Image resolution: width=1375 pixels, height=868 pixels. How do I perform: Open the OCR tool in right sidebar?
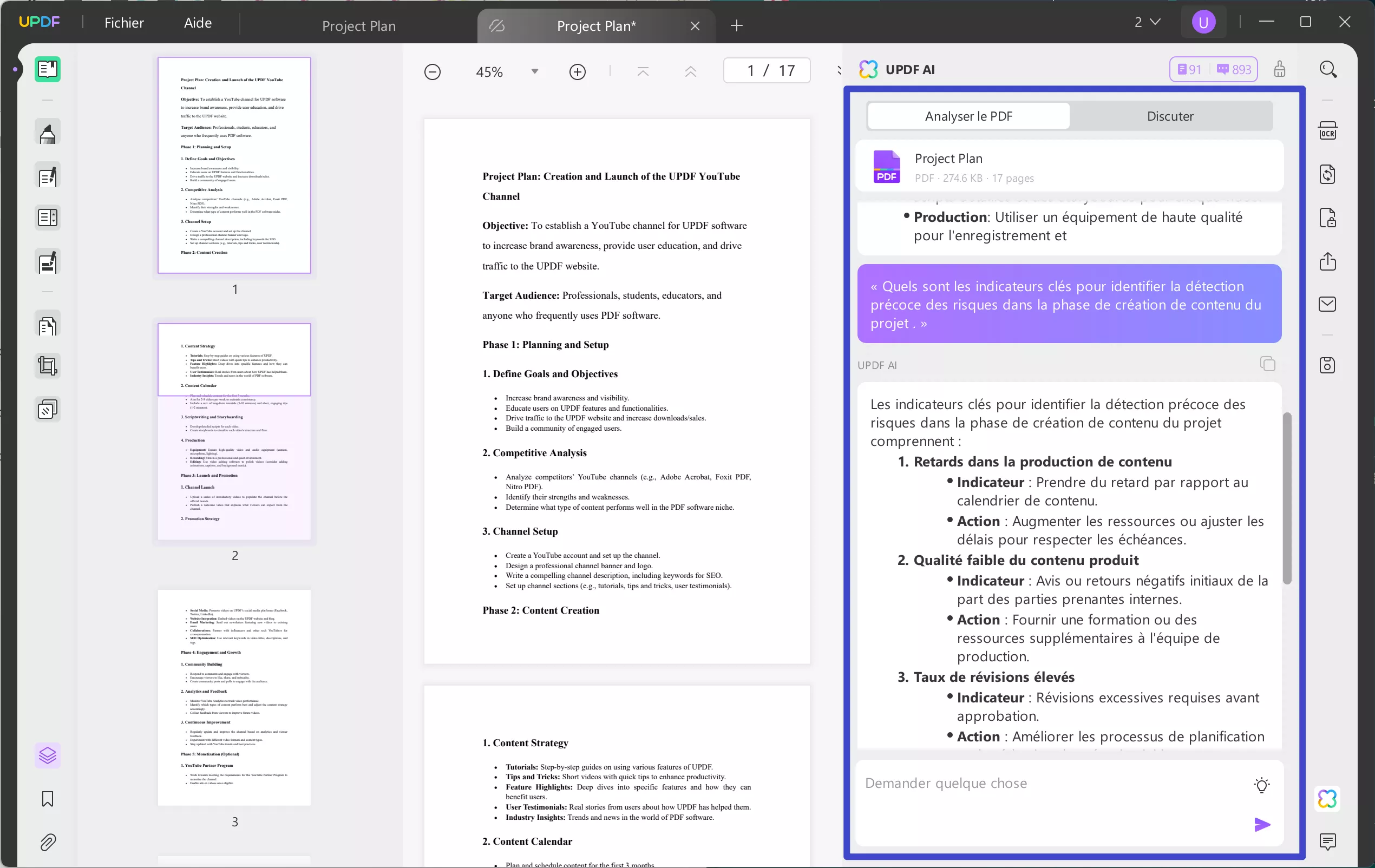tap(1327, 131)
